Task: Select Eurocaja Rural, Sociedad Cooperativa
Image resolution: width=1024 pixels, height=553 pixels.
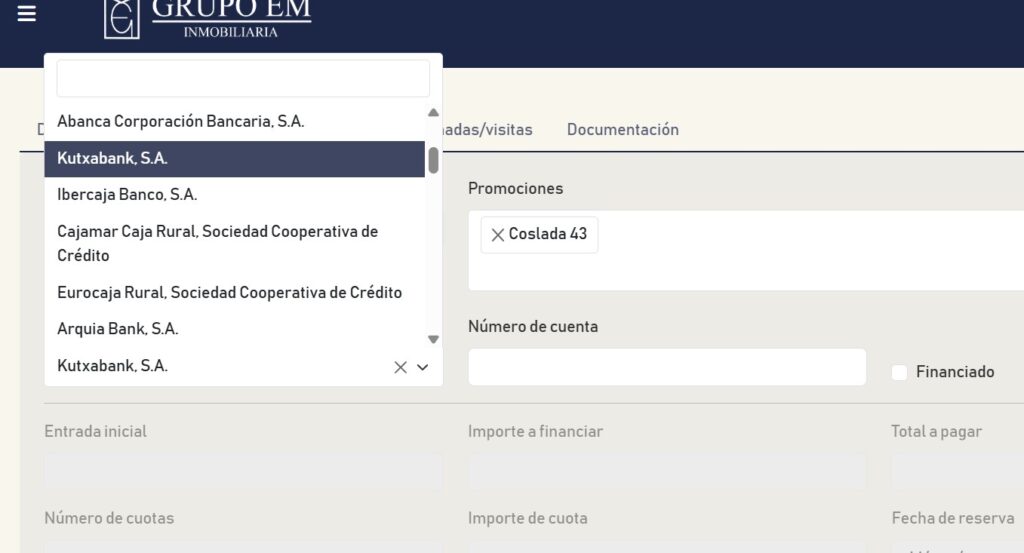Action: pyautogui.click(x=234, y=292)
